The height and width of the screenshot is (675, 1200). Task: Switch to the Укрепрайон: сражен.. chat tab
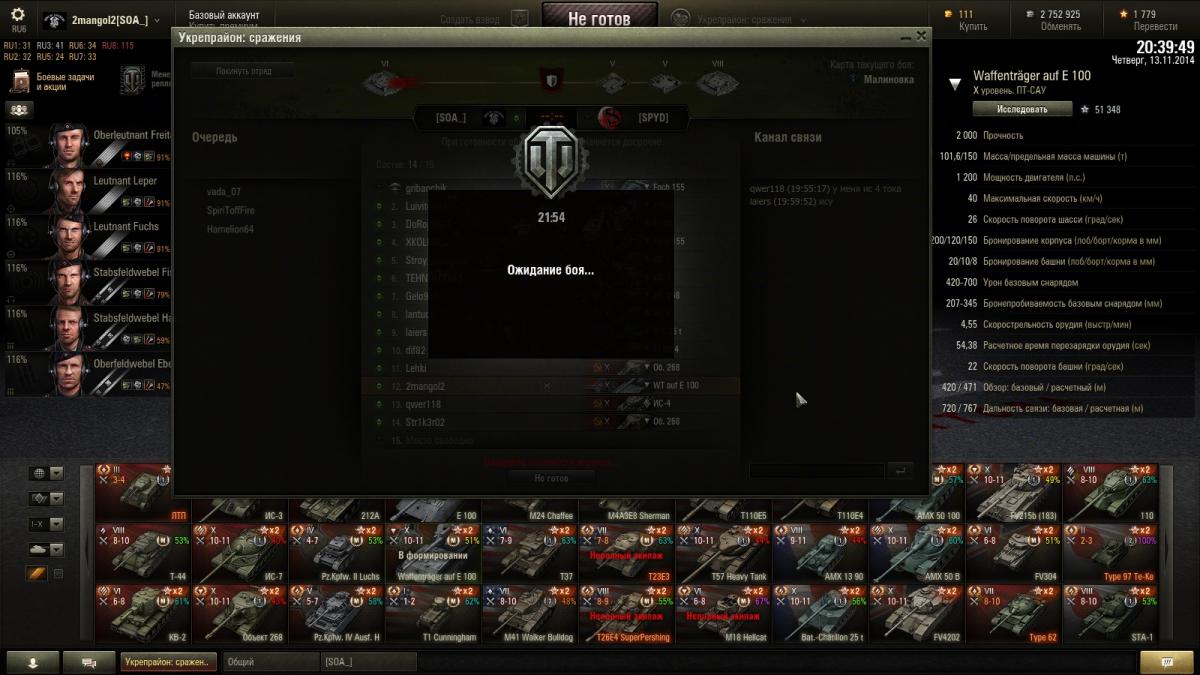click(x=168, y=662)
